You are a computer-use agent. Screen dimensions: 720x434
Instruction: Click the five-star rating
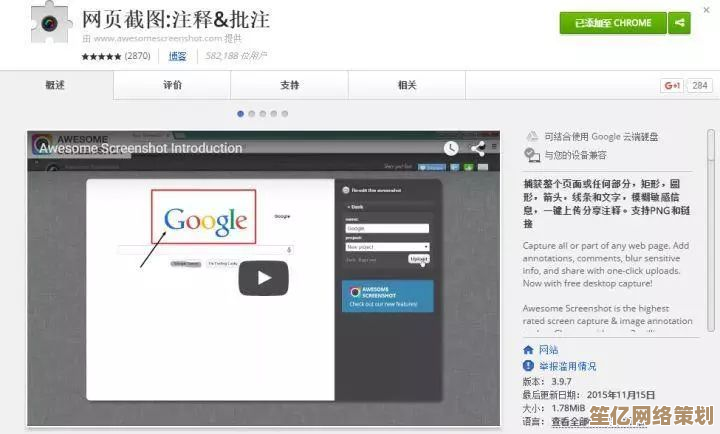[x=100, y=57]
